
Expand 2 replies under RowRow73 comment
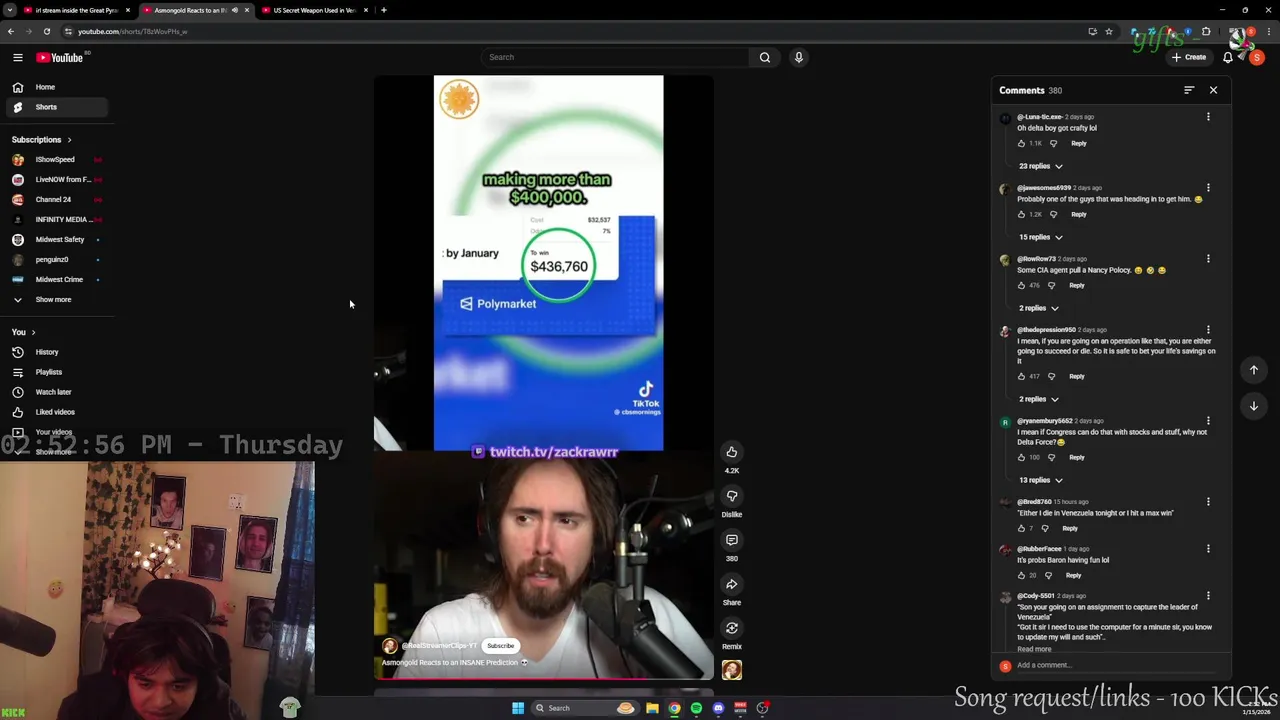tap(1038, 308)
